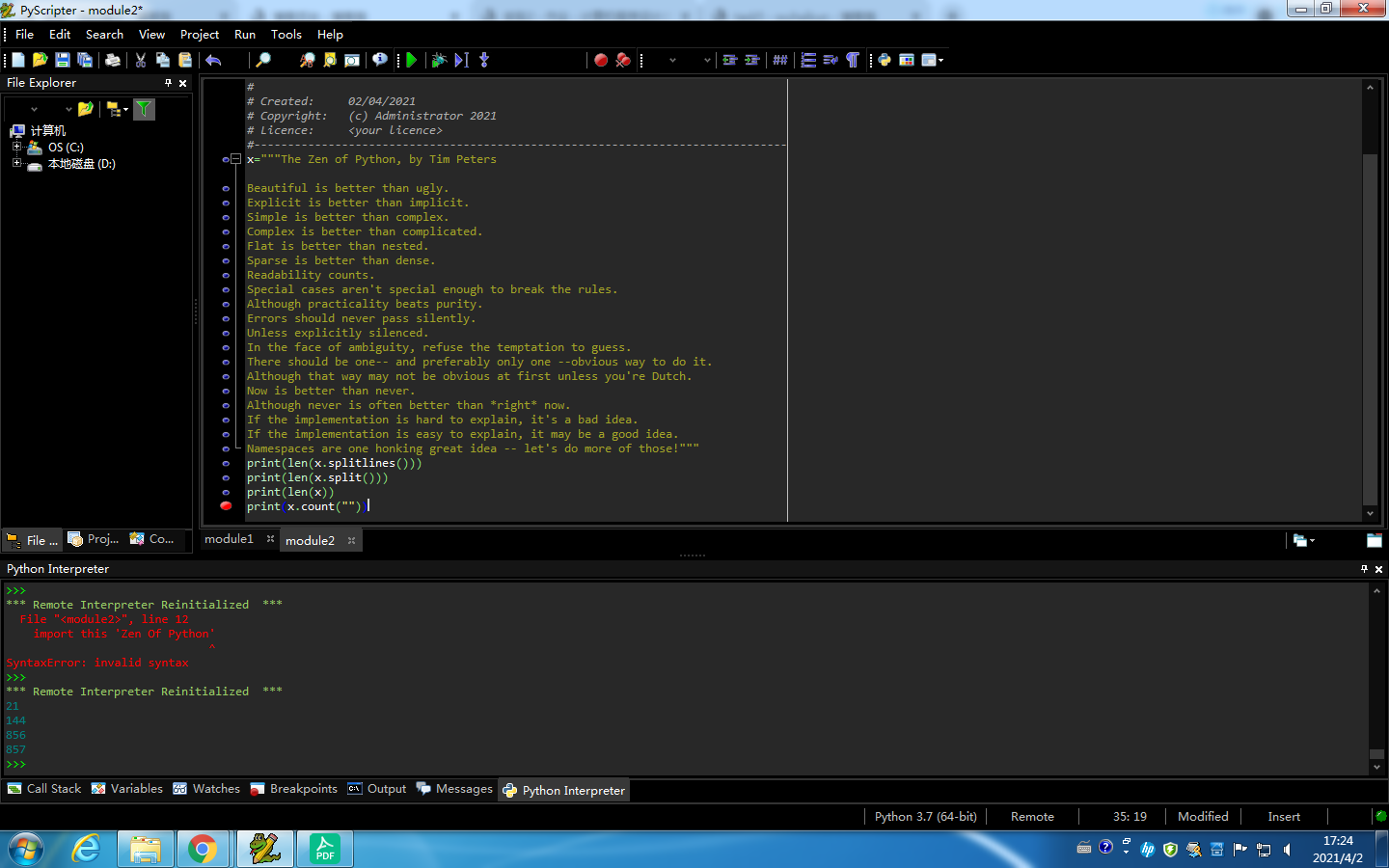Open the Breakpoints panel tab

point(293,789)
